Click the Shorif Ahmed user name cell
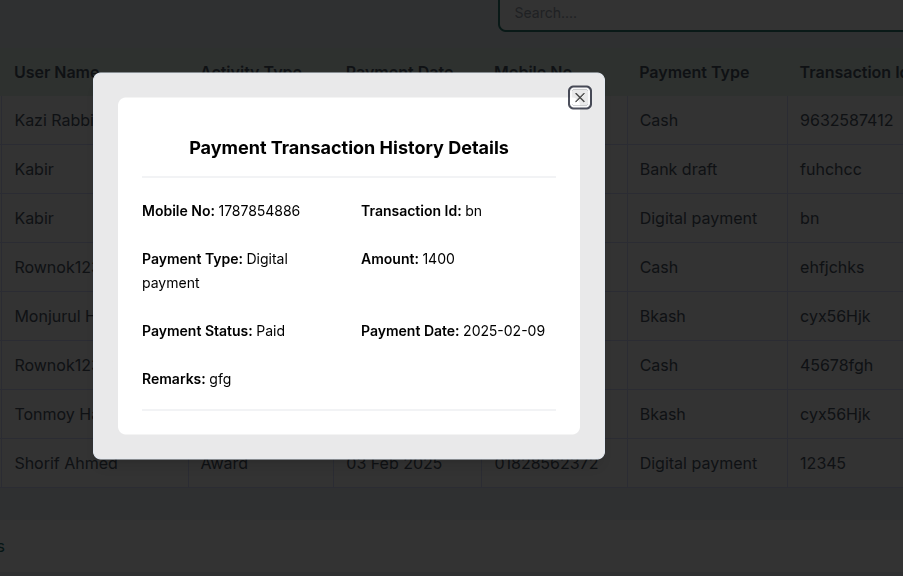 pos(66,463)
